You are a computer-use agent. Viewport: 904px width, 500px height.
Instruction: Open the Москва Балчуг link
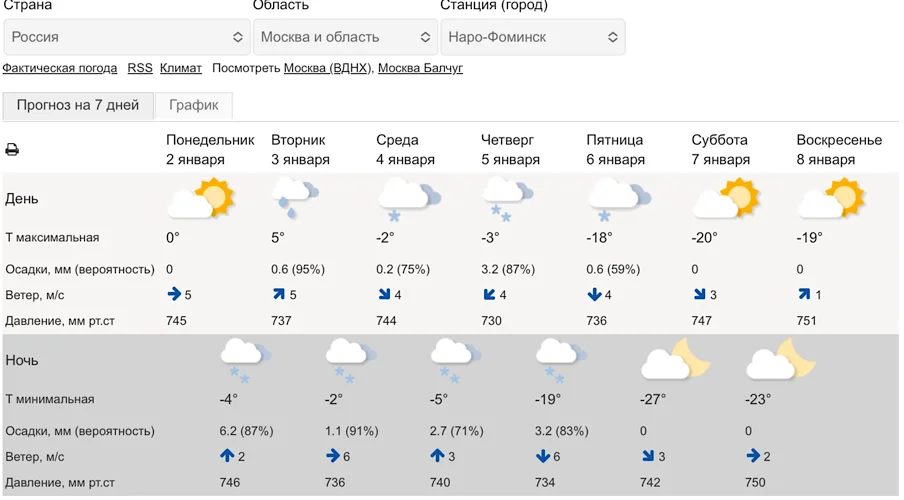pyautogui.click(x=420, y=68)
